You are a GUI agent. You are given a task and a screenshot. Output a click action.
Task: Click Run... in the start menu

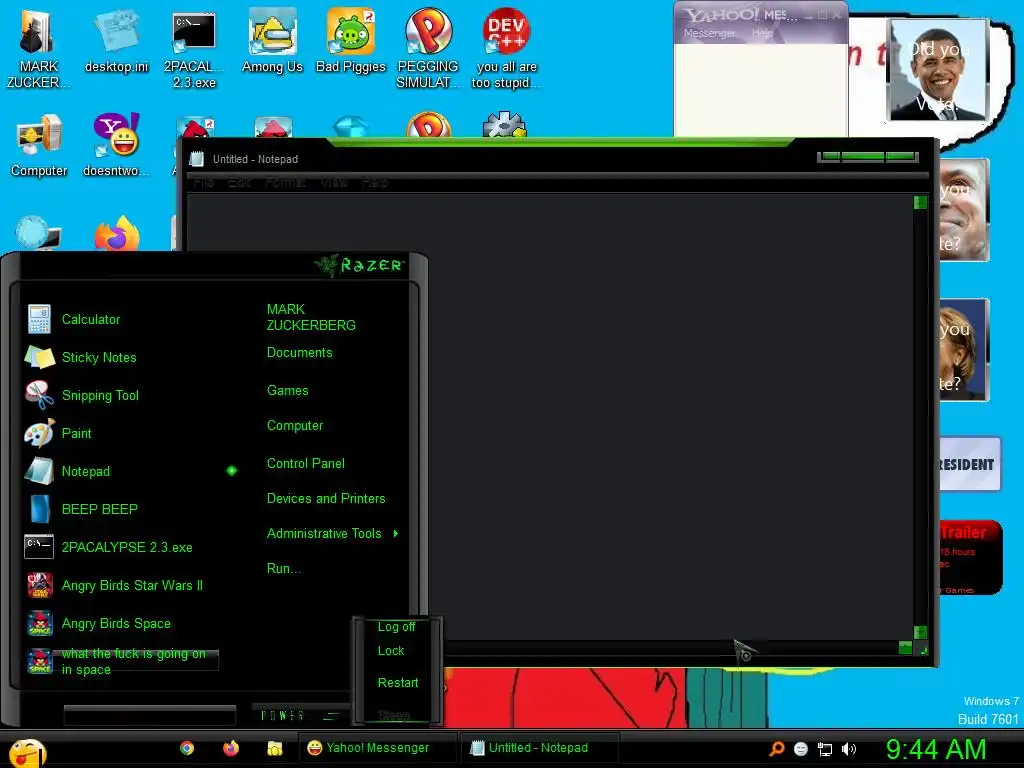click(284, 569)
